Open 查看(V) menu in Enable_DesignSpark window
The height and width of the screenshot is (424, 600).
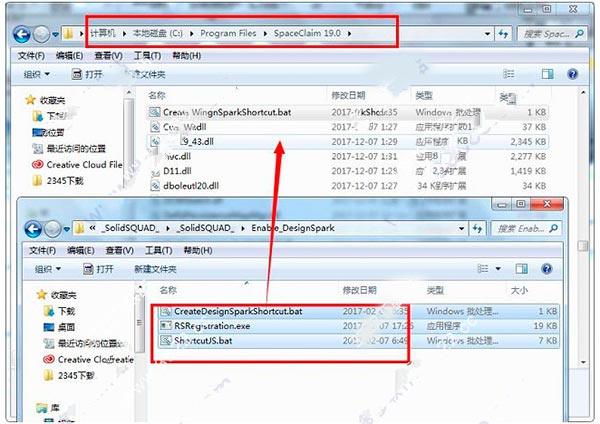[x=120, y=251]
